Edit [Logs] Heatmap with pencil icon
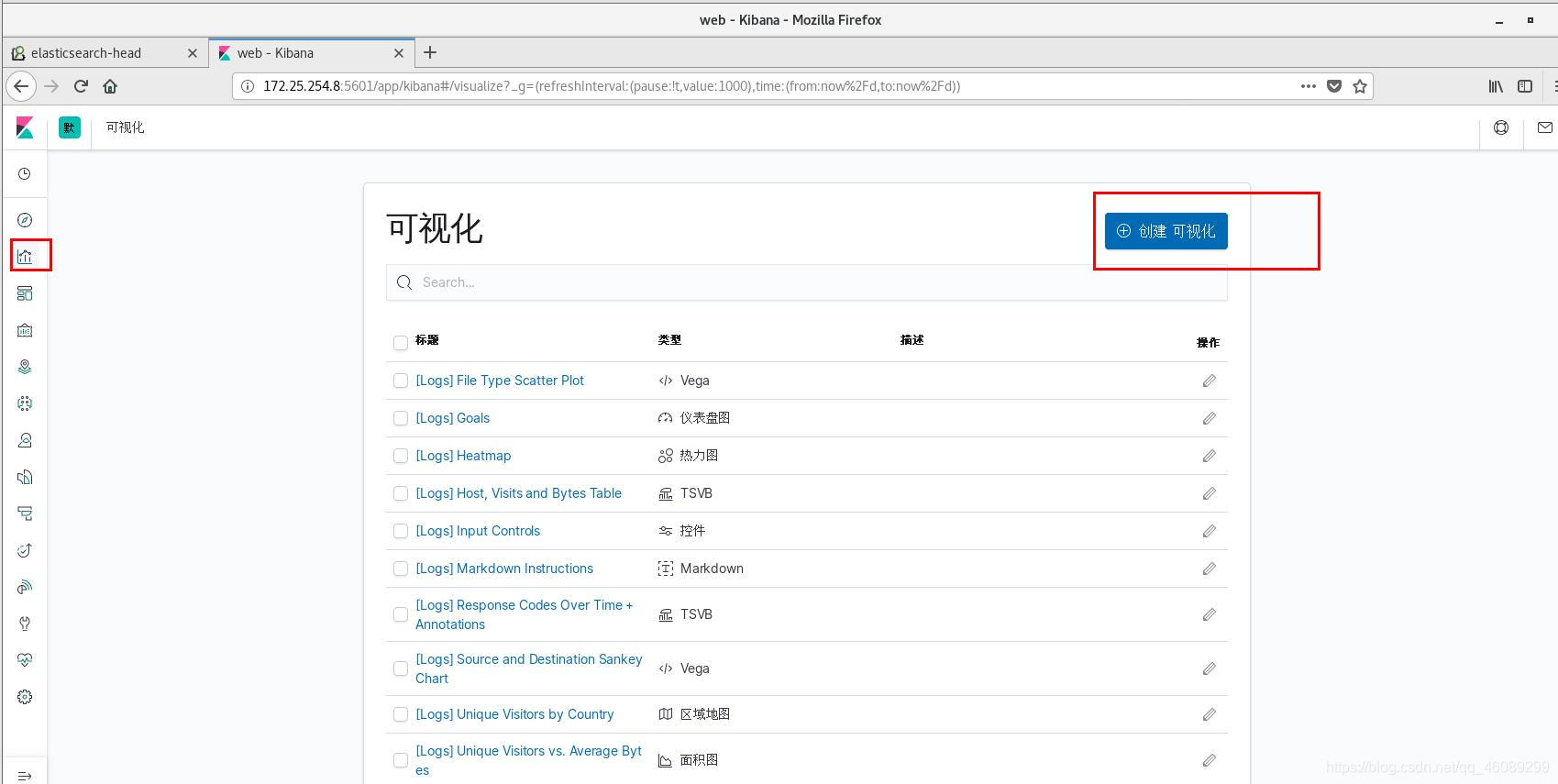Viewport: 1558px width, 784px height. pos(1210,456)
